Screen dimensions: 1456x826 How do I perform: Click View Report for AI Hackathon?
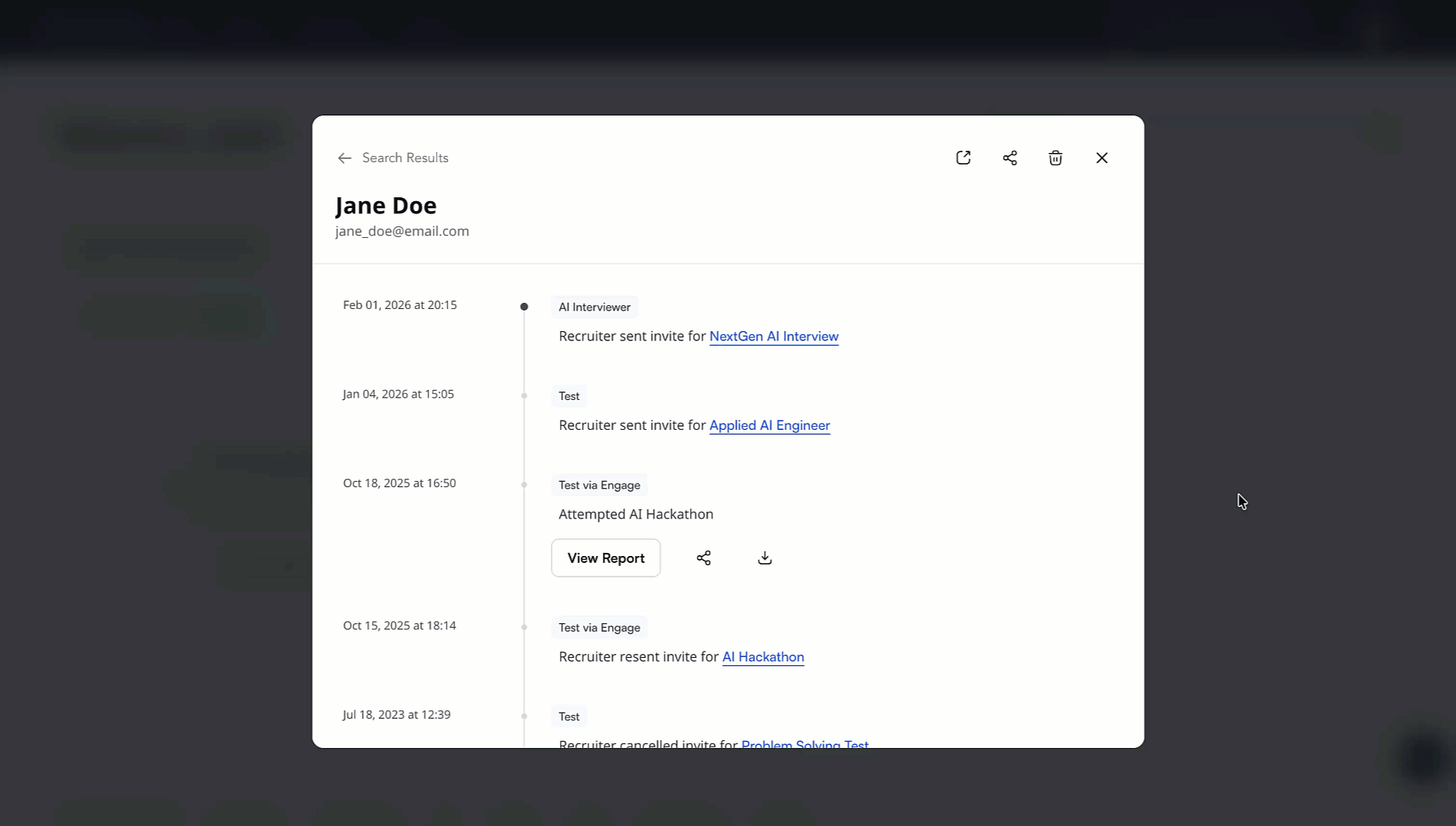[605, 558]
